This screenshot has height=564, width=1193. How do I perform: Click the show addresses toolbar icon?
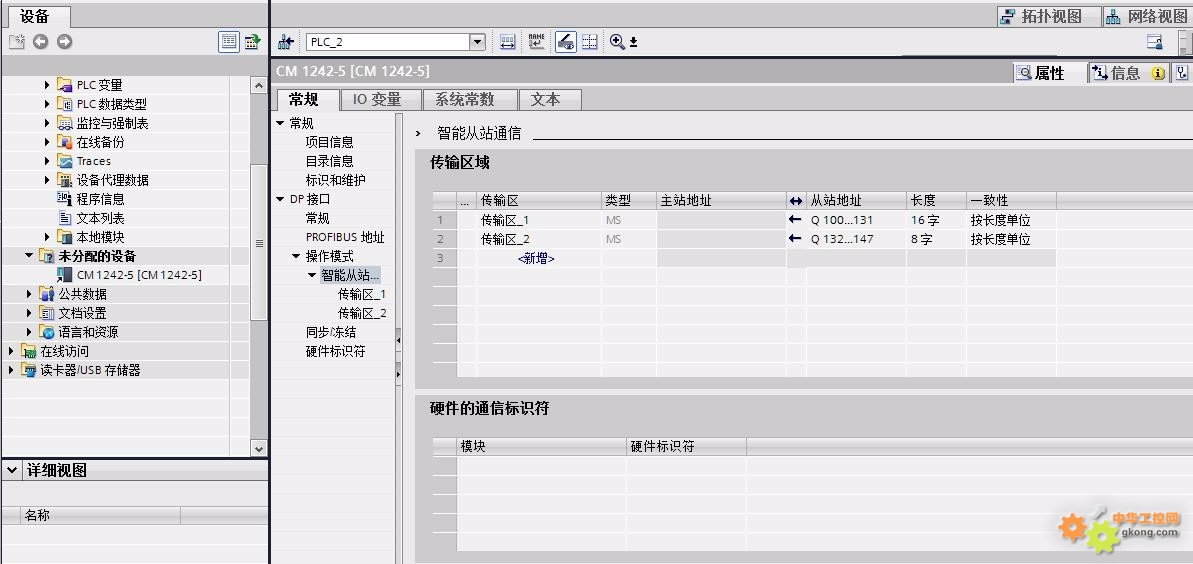coord(507,42)
